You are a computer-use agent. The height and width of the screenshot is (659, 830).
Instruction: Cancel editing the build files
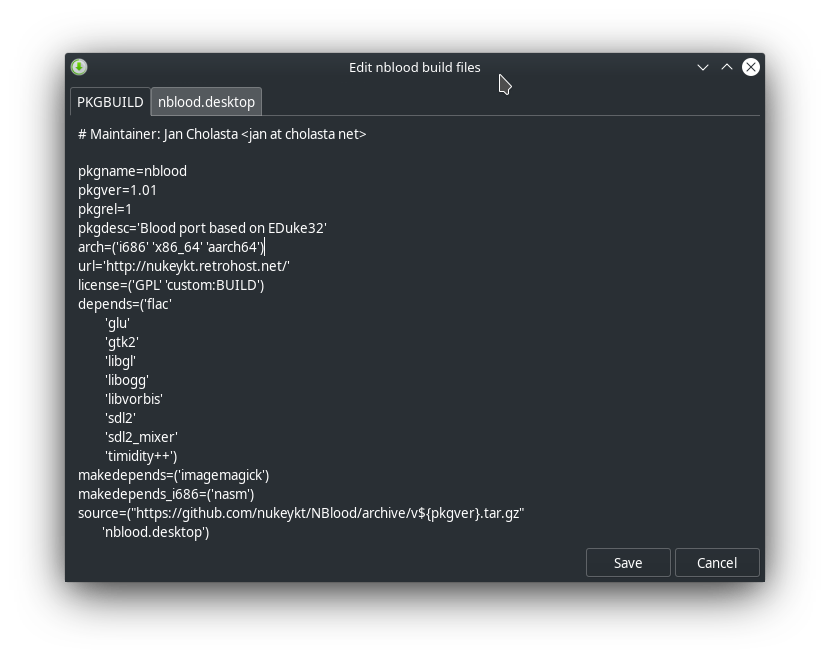coord(717,563)
